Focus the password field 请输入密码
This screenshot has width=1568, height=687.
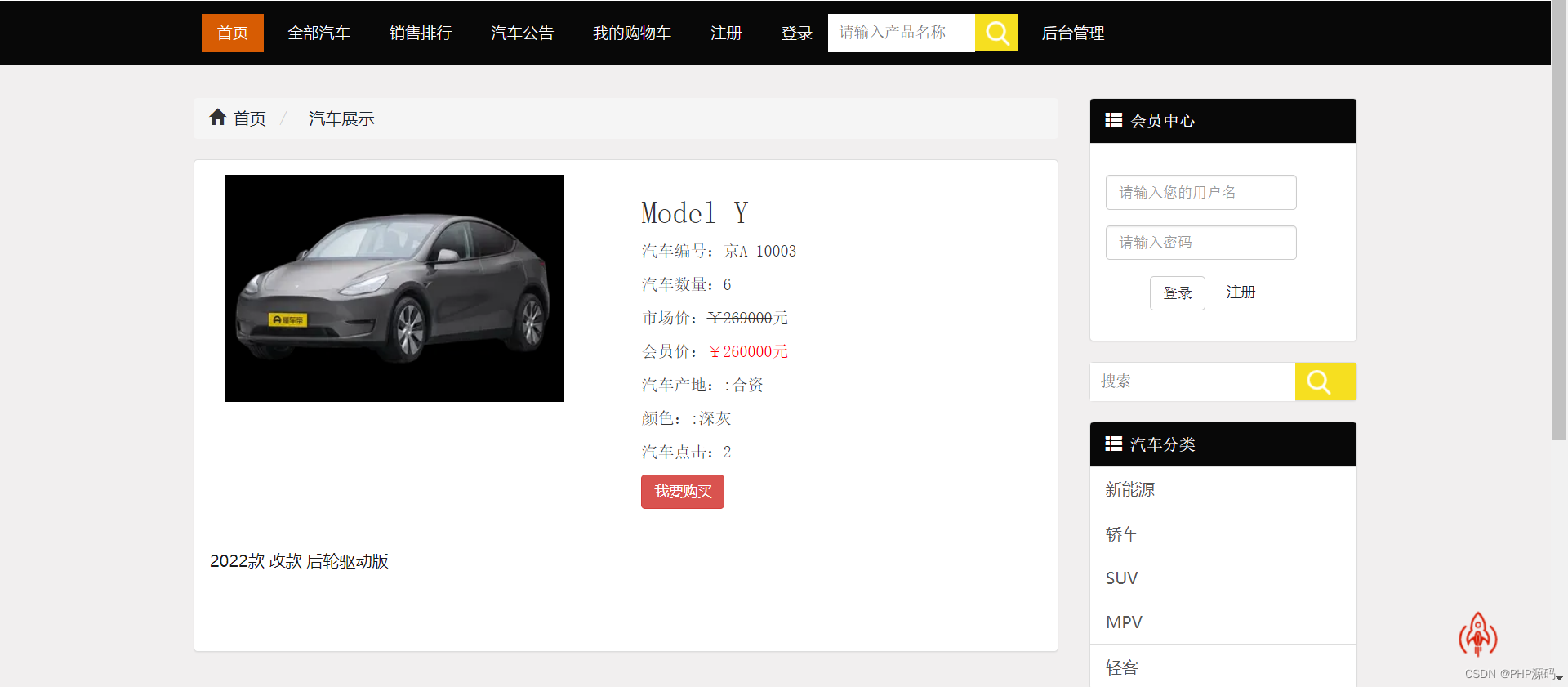click(1201, 243)
